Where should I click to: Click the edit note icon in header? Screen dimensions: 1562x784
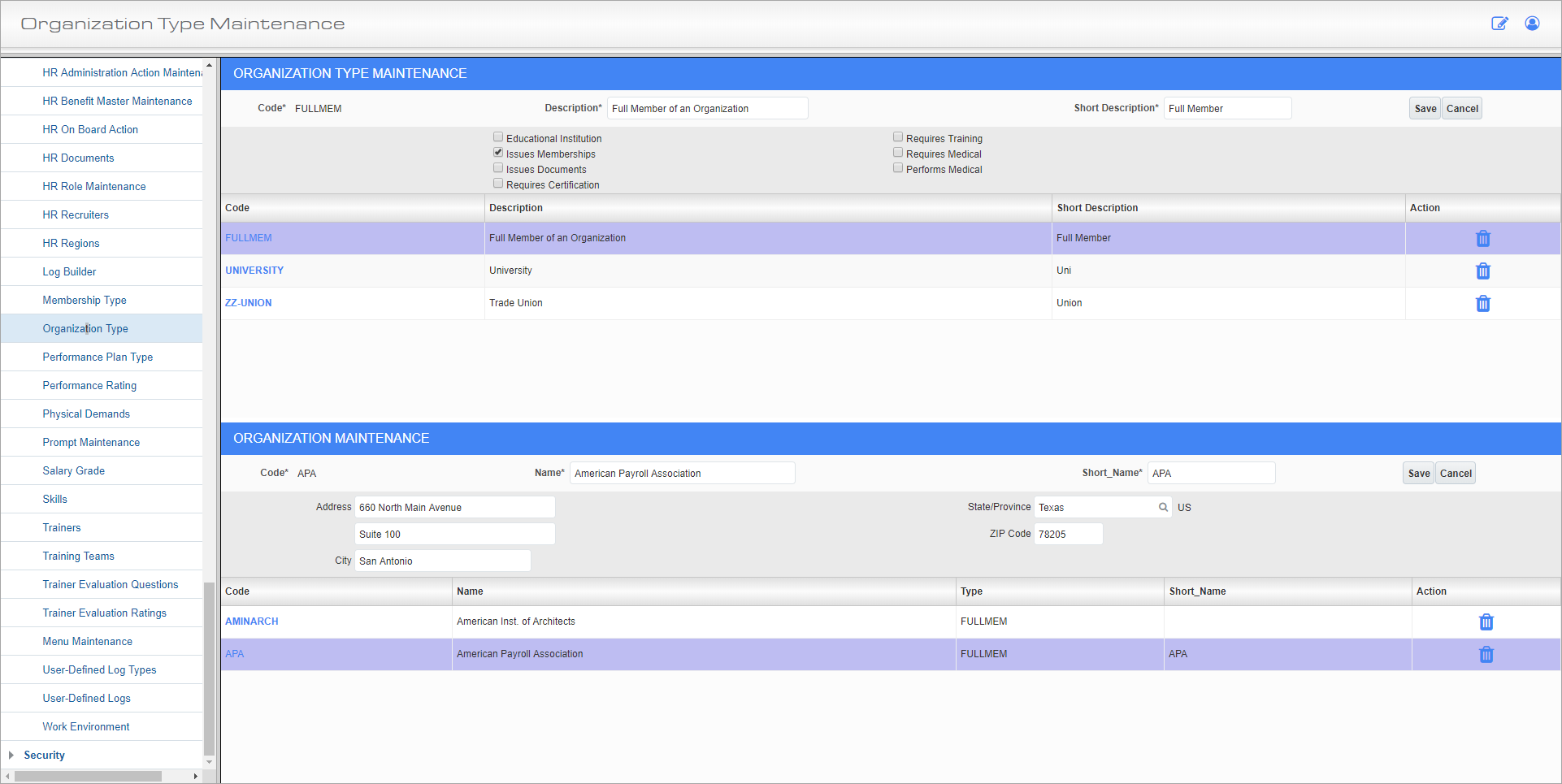click(1499, 24)
